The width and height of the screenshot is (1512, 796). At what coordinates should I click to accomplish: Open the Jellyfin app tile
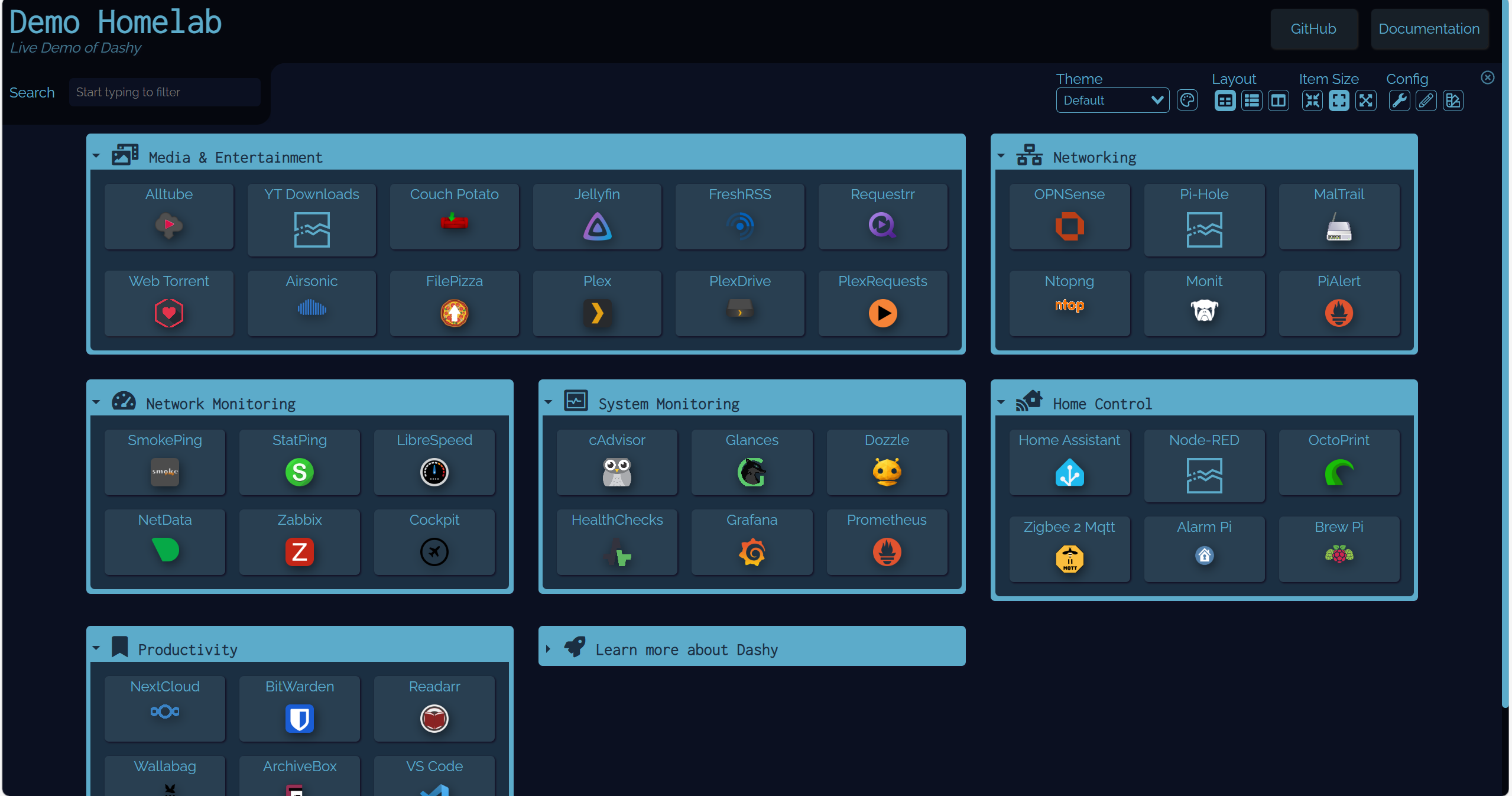pos(596,216)
